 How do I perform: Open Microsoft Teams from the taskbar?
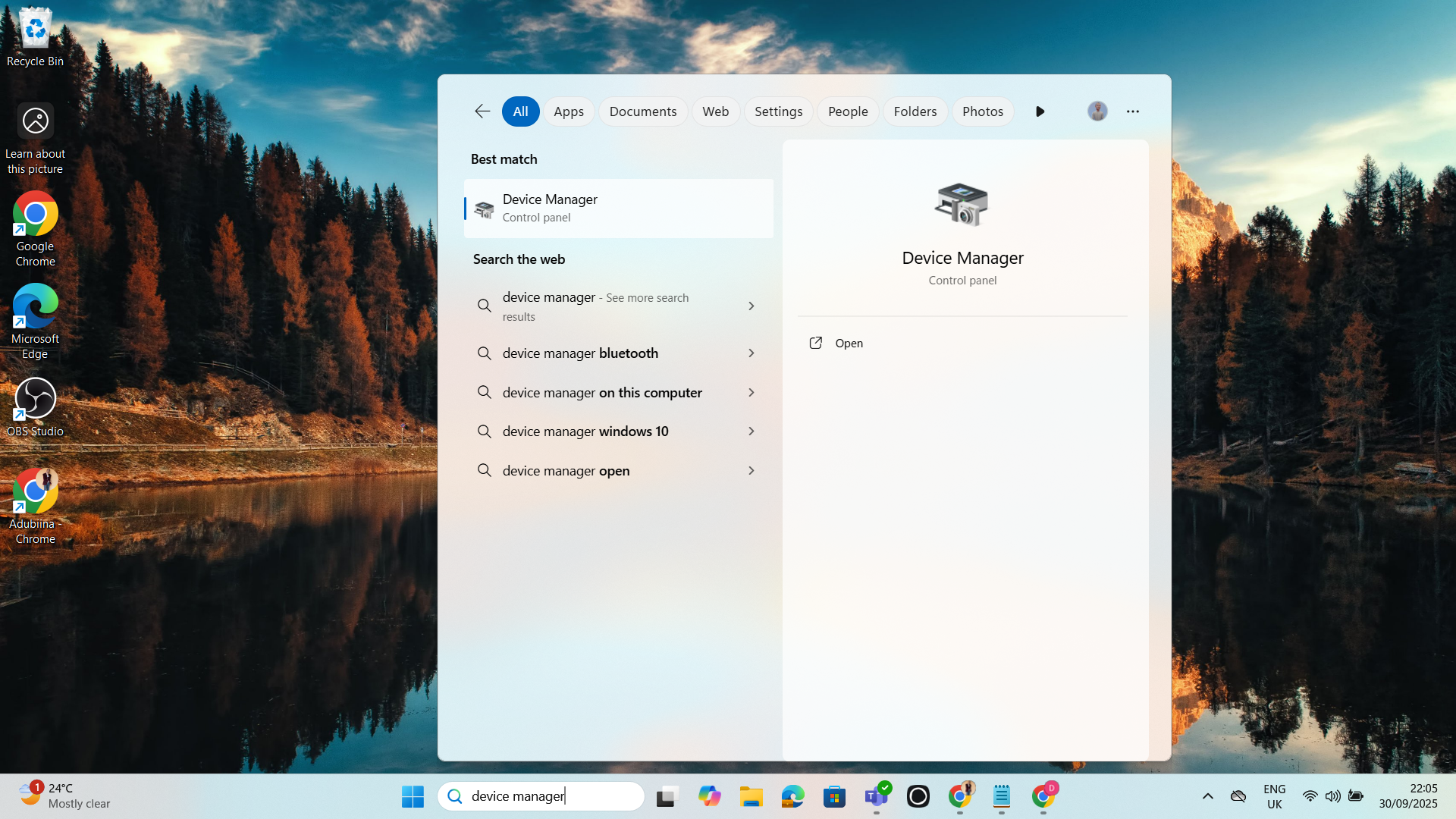click(x=876, y=796)
